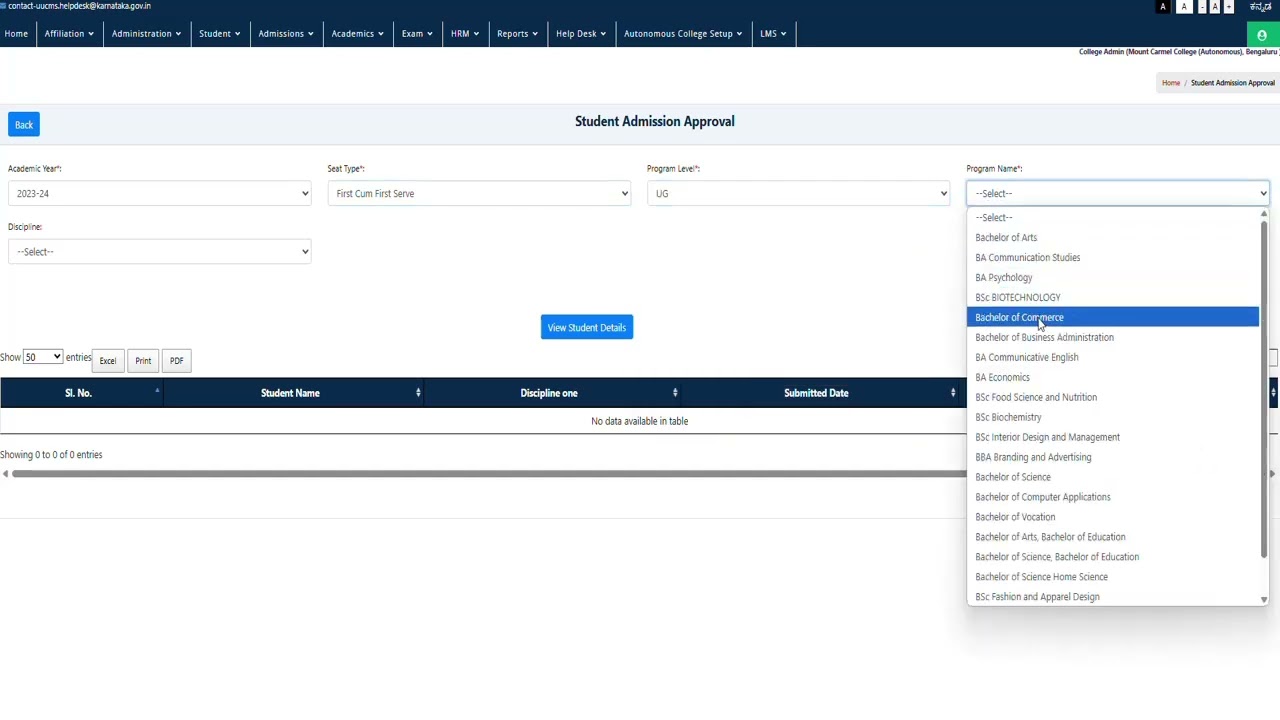Sort table by Sl. No. column

pos(81,393)
